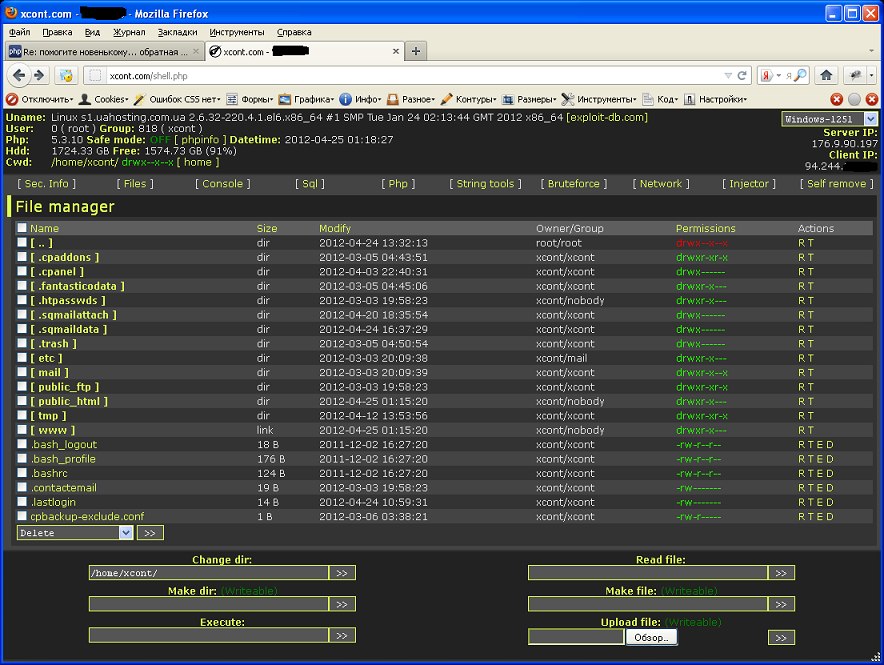This screenshot has width=884, height=665.
Task: Open the Инструменты developer toolbar menu
Action: pyautogui.click(x=599, y=99)
